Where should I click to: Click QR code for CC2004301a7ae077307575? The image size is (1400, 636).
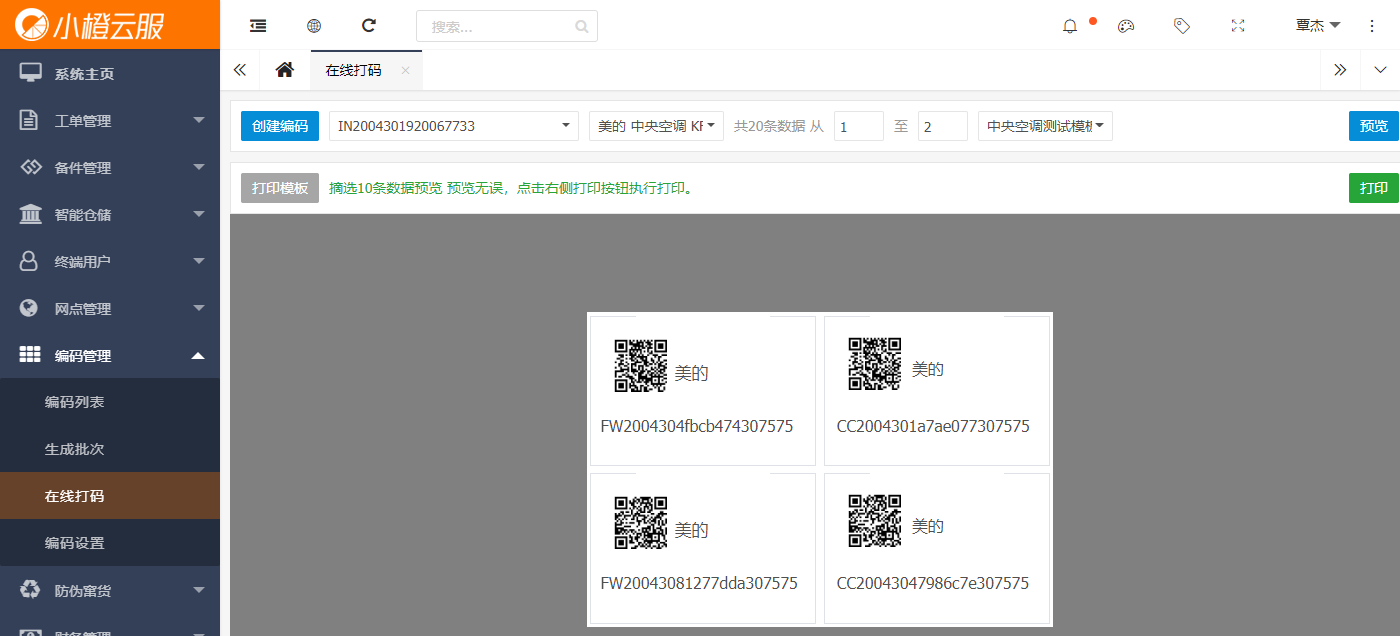point(875,364)
